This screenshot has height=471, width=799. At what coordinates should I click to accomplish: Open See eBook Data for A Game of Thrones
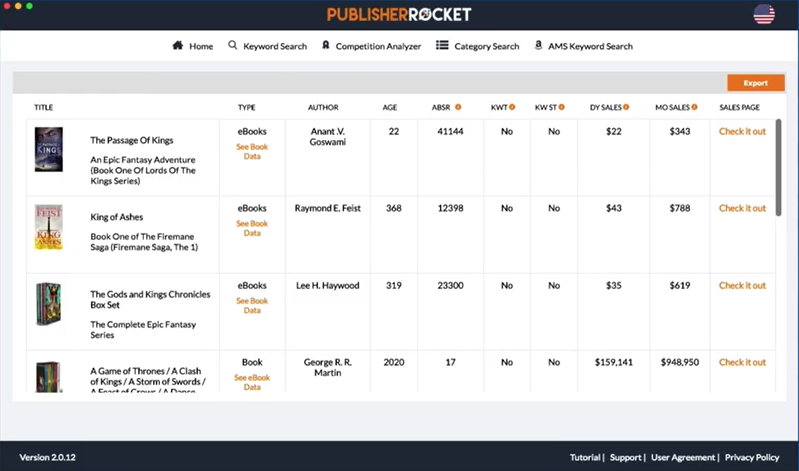pos(252,382)
